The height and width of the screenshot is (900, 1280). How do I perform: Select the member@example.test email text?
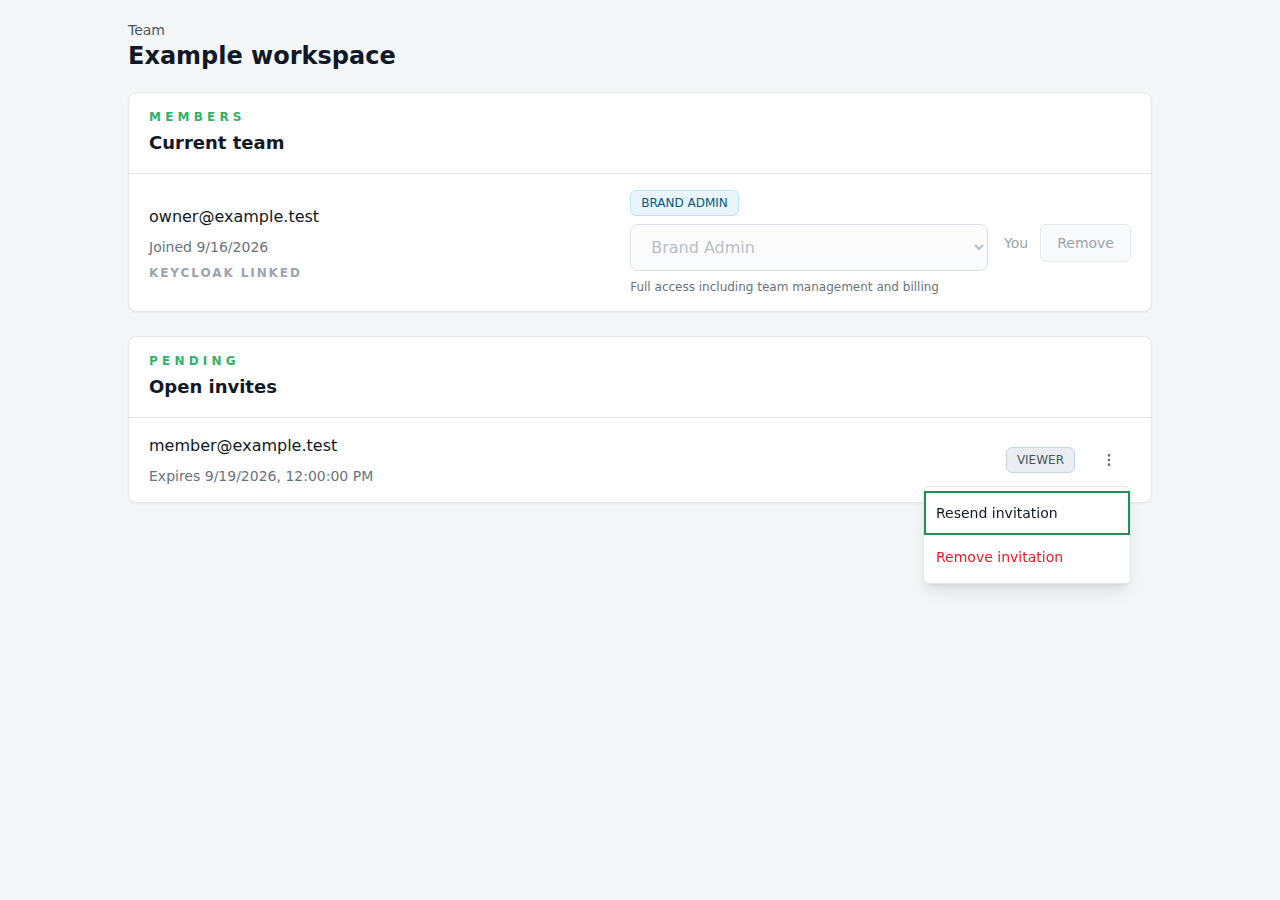243,445
